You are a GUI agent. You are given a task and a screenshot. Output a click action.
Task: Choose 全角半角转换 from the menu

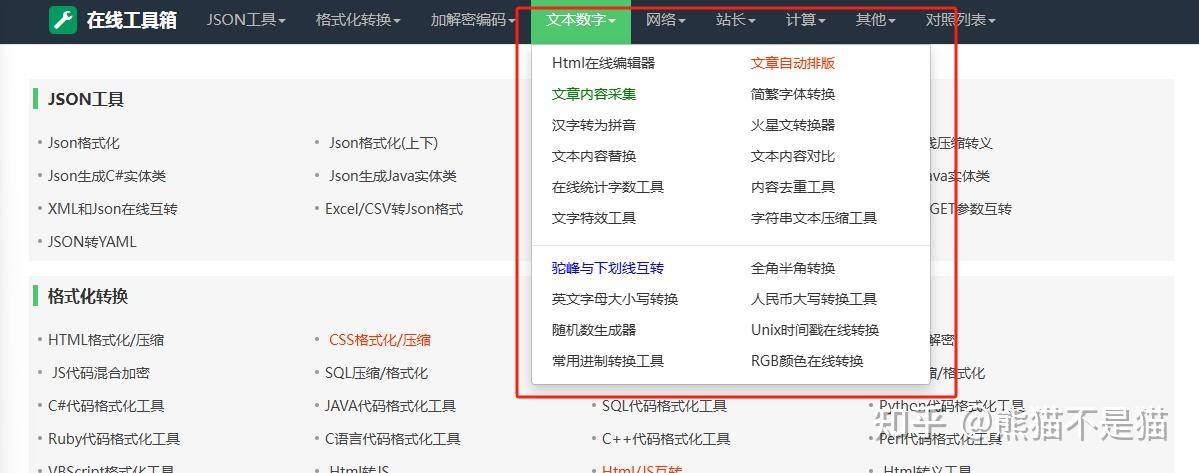click(793, 268)
